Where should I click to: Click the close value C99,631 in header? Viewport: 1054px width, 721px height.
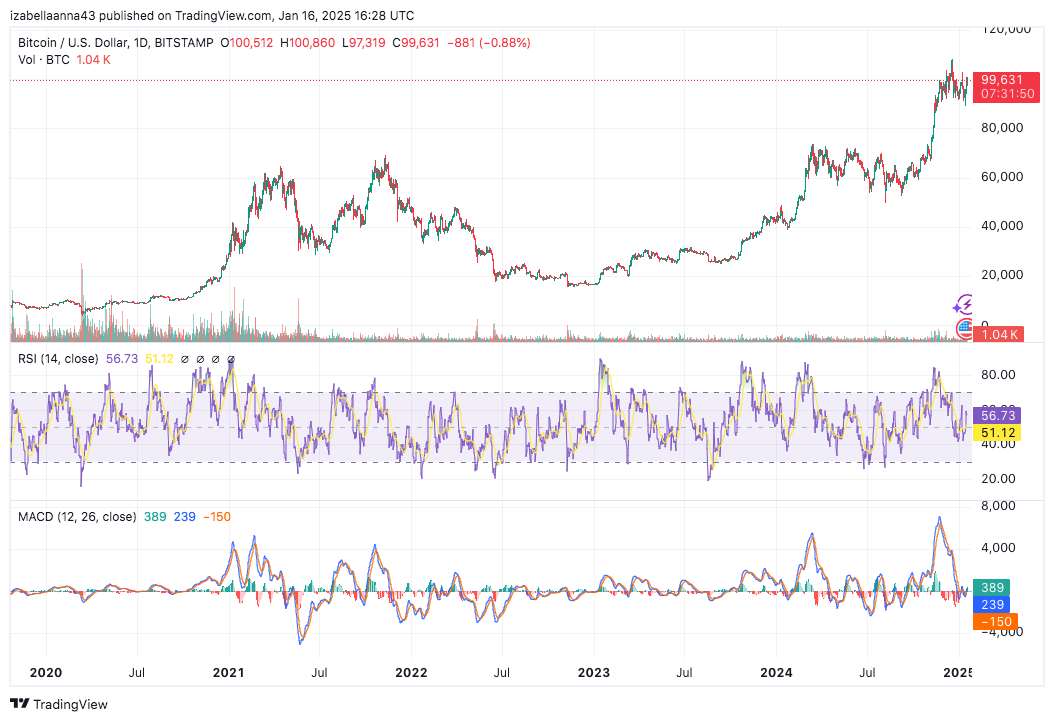pyautogui.click(x=415, y=43)
